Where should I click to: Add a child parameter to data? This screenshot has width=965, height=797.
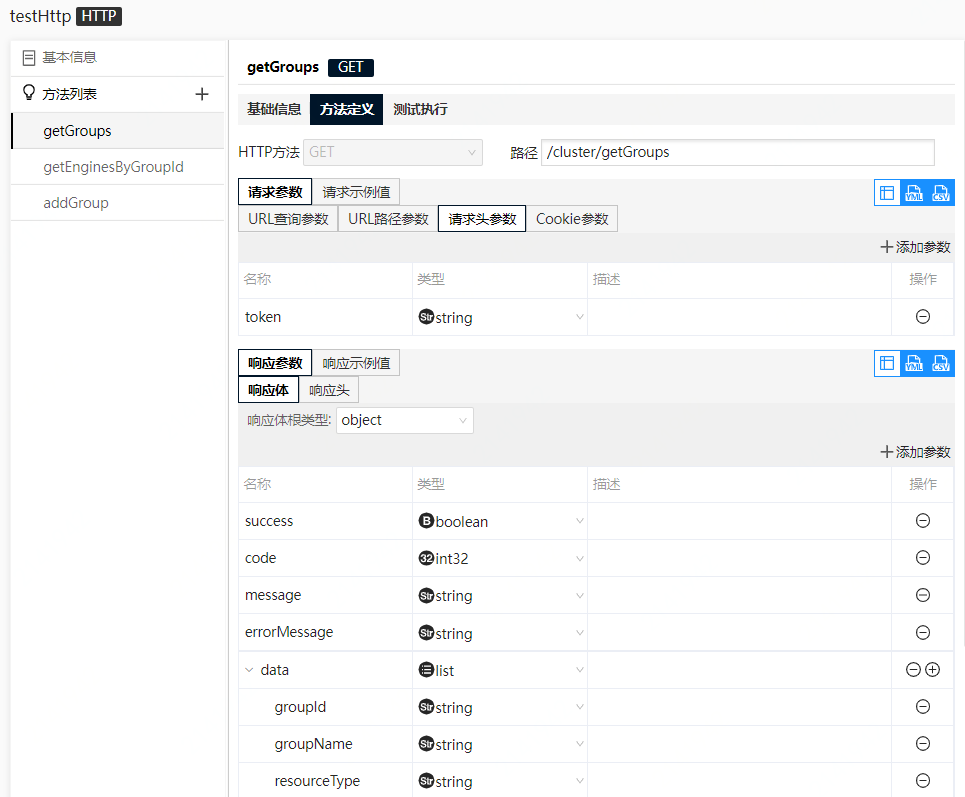932,670
